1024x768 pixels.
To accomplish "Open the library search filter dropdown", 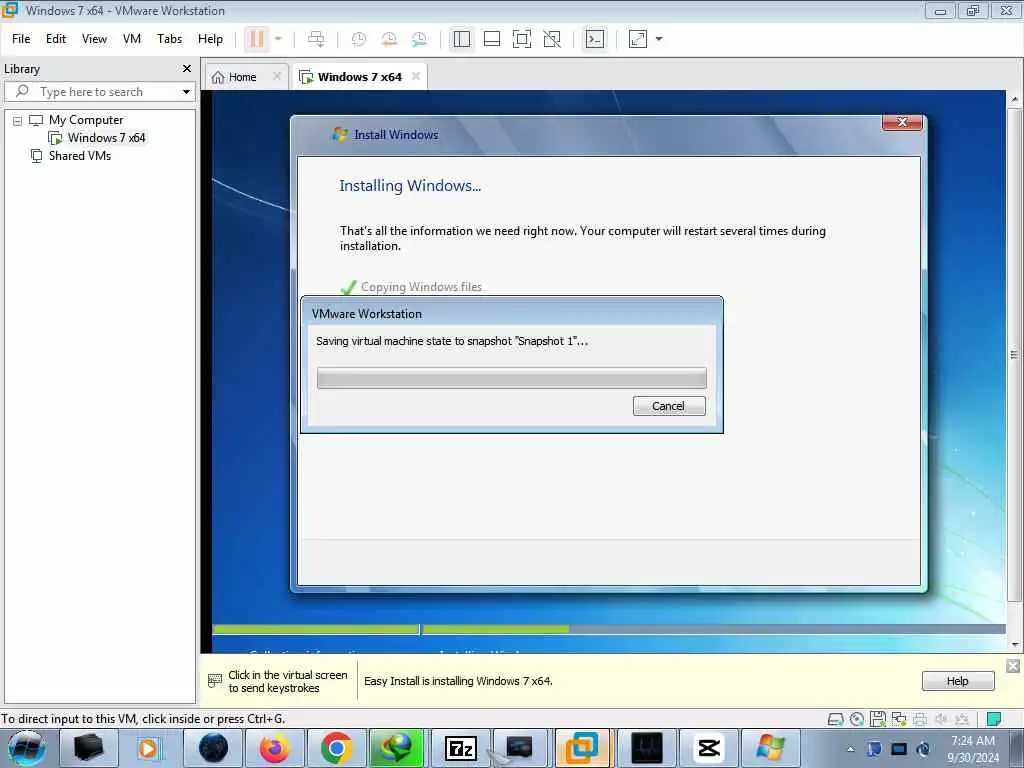I will pos(186,92).
